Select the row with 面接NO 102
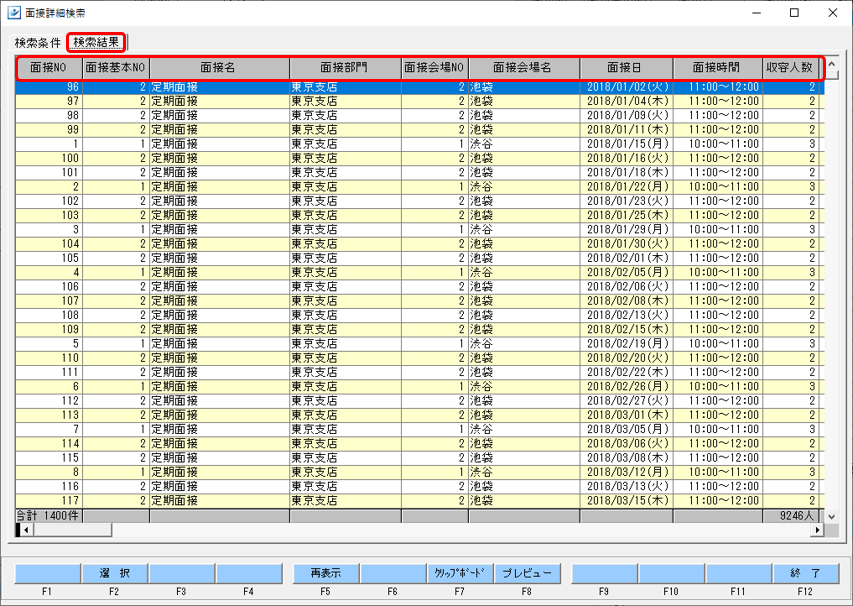The width and height of the screenshot is (853, 606). [x=419, y=201]
